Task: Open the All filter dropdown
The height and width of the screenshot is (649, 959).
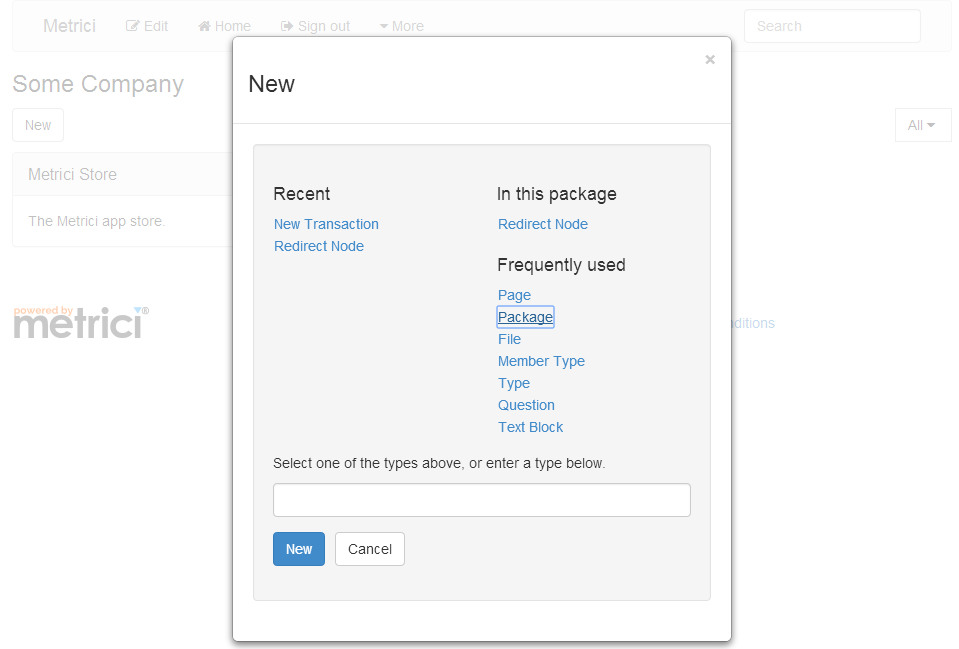Action: [x=922, y=125]
